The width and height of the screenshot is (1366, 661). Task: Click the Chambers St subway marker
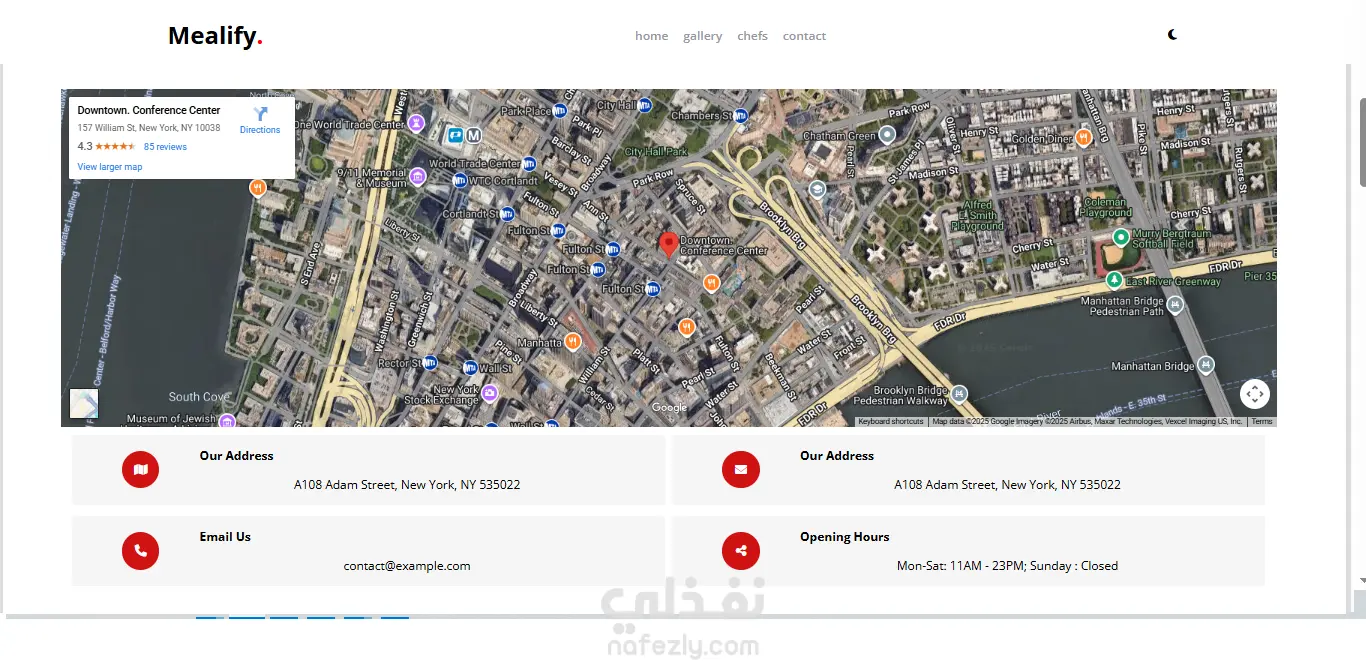pyautogui.click(x=740, y=116)
